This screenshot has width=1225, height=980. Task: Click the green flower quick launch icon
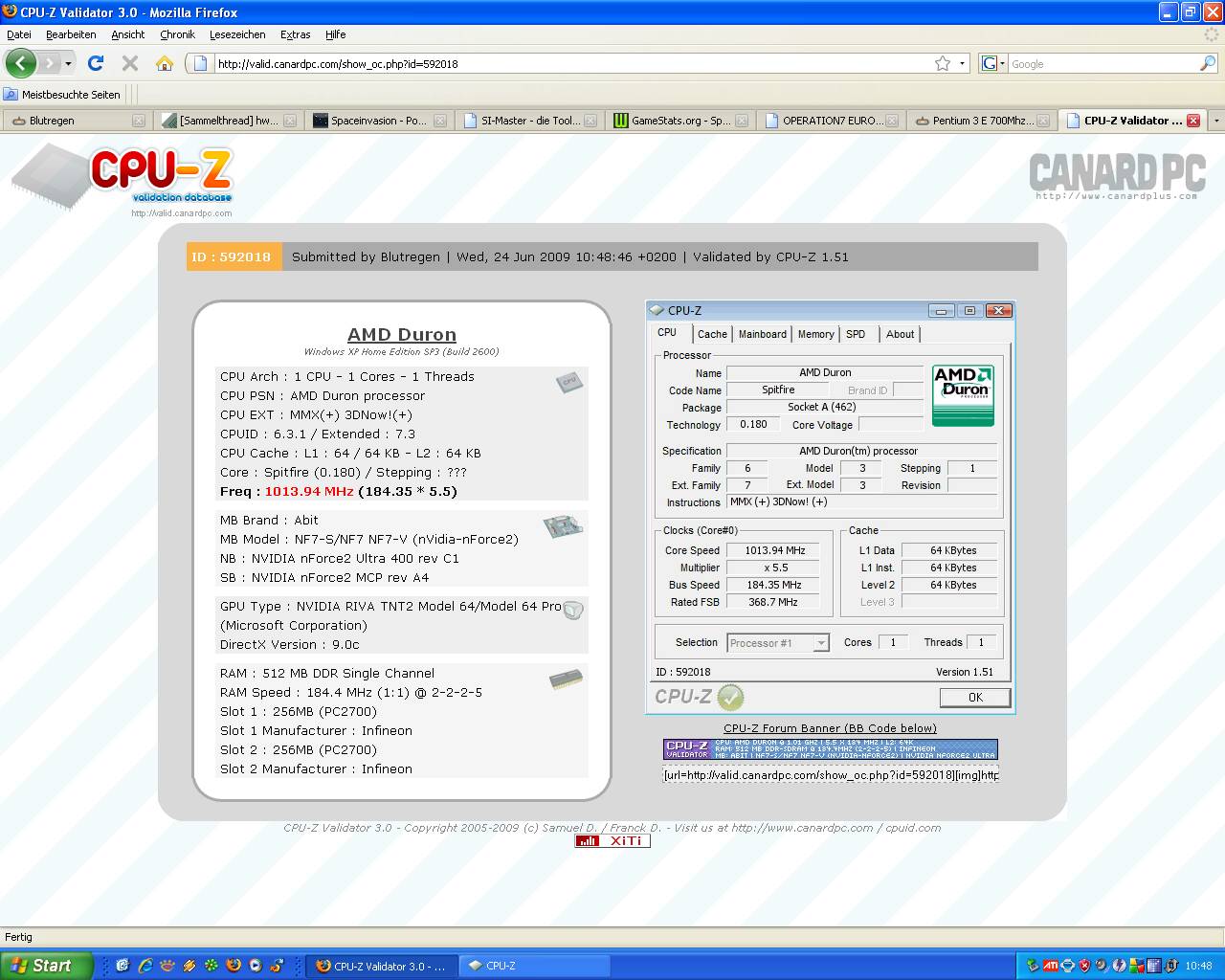pos(212,966)
